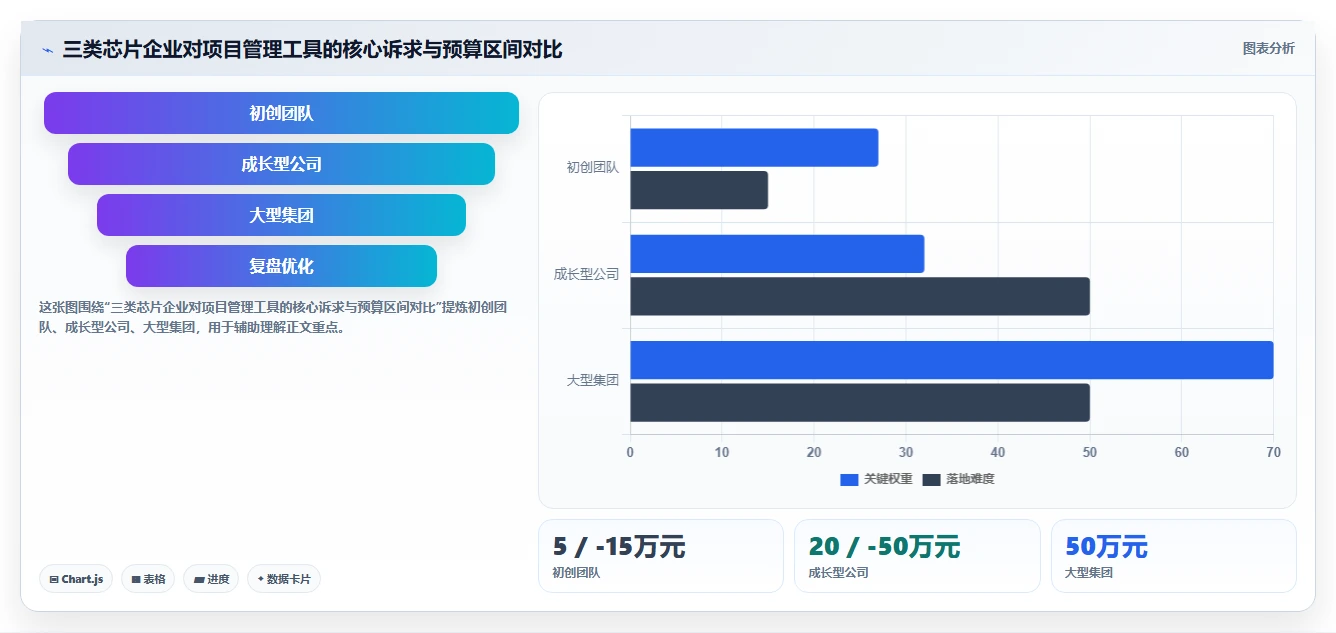The image size is (1336, 633).
Task: Click the blue bar for 大型集团
Action: click(952, 360)
